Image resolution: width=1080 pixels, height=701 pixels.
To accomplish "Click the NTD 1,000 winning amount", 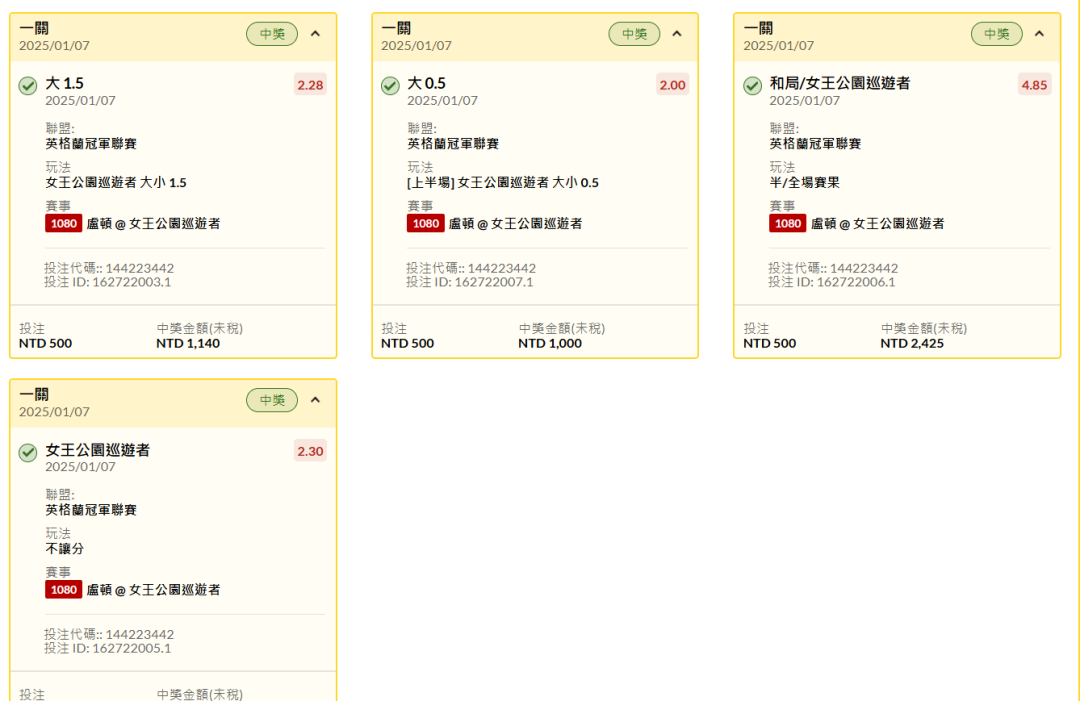I will point(550,343).
